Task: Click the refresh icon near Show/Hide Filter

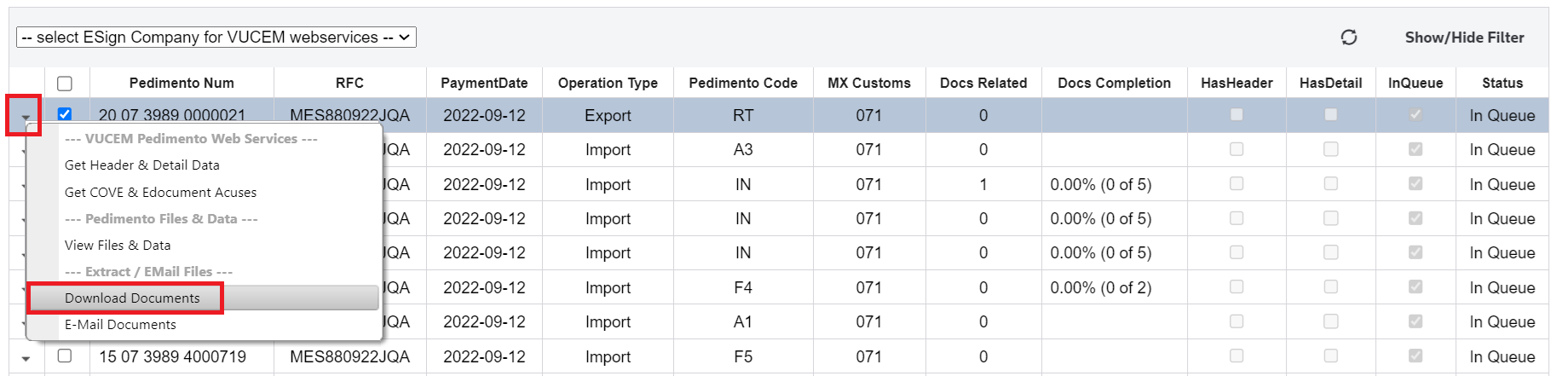Action: [x=1348, y=38]
